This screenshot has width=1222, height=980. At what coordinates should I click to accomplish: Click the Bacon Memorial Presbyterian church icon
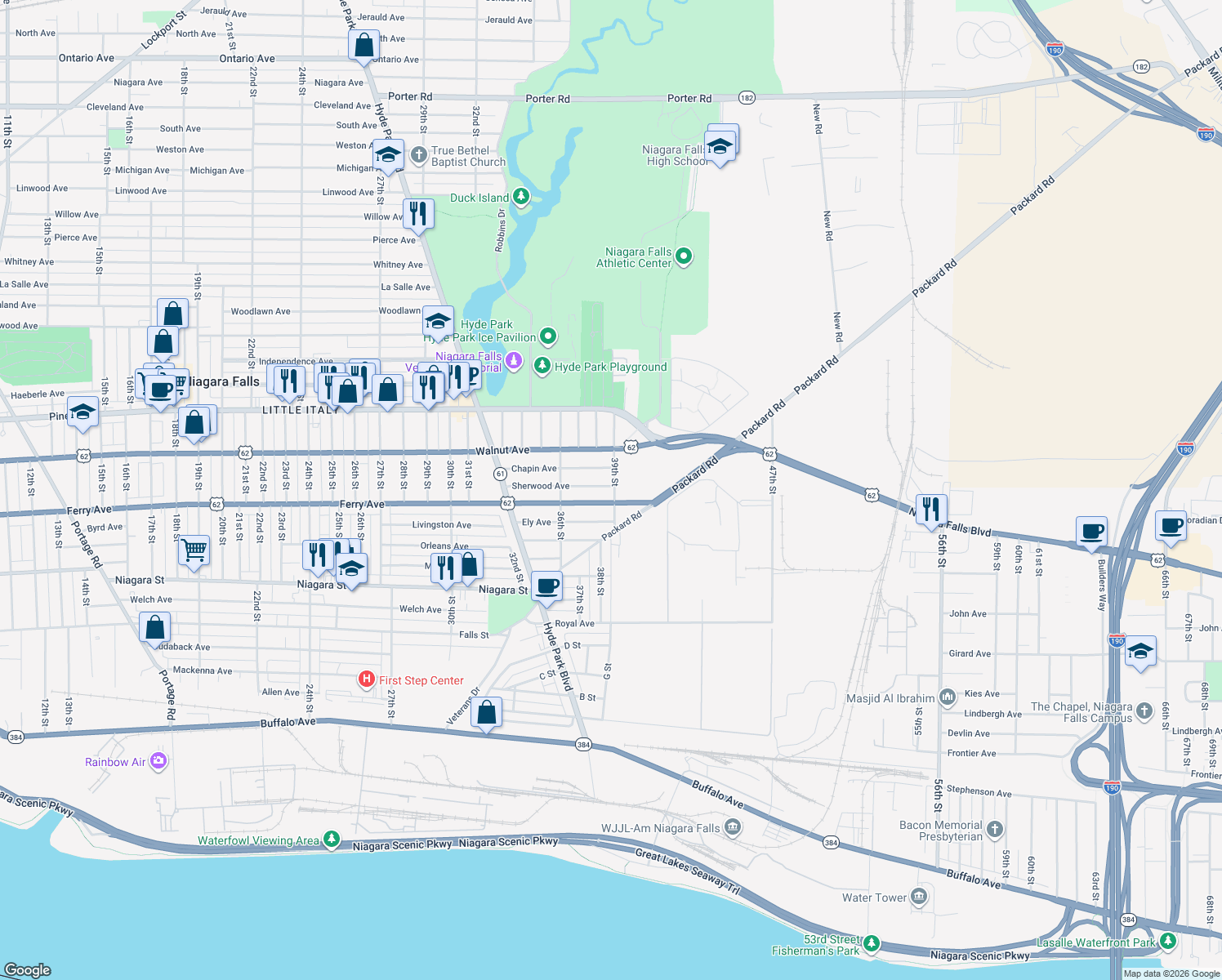(x=994, y=829)
